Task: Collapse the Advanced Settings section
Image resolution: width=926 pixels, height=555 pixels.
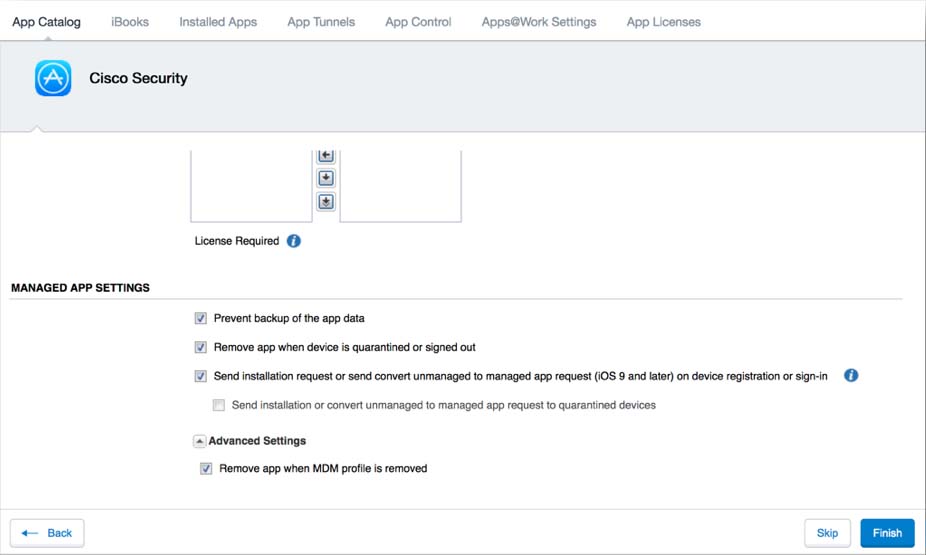Action: click(x=200, y=441)
